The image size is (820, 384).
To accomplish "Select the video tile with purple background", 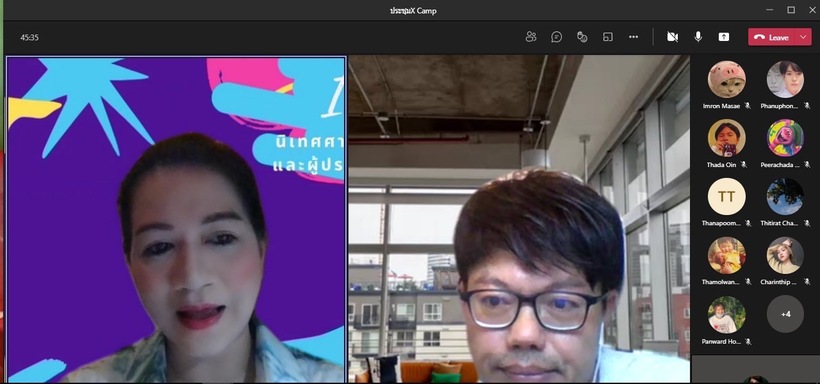I will coord(176,219).
